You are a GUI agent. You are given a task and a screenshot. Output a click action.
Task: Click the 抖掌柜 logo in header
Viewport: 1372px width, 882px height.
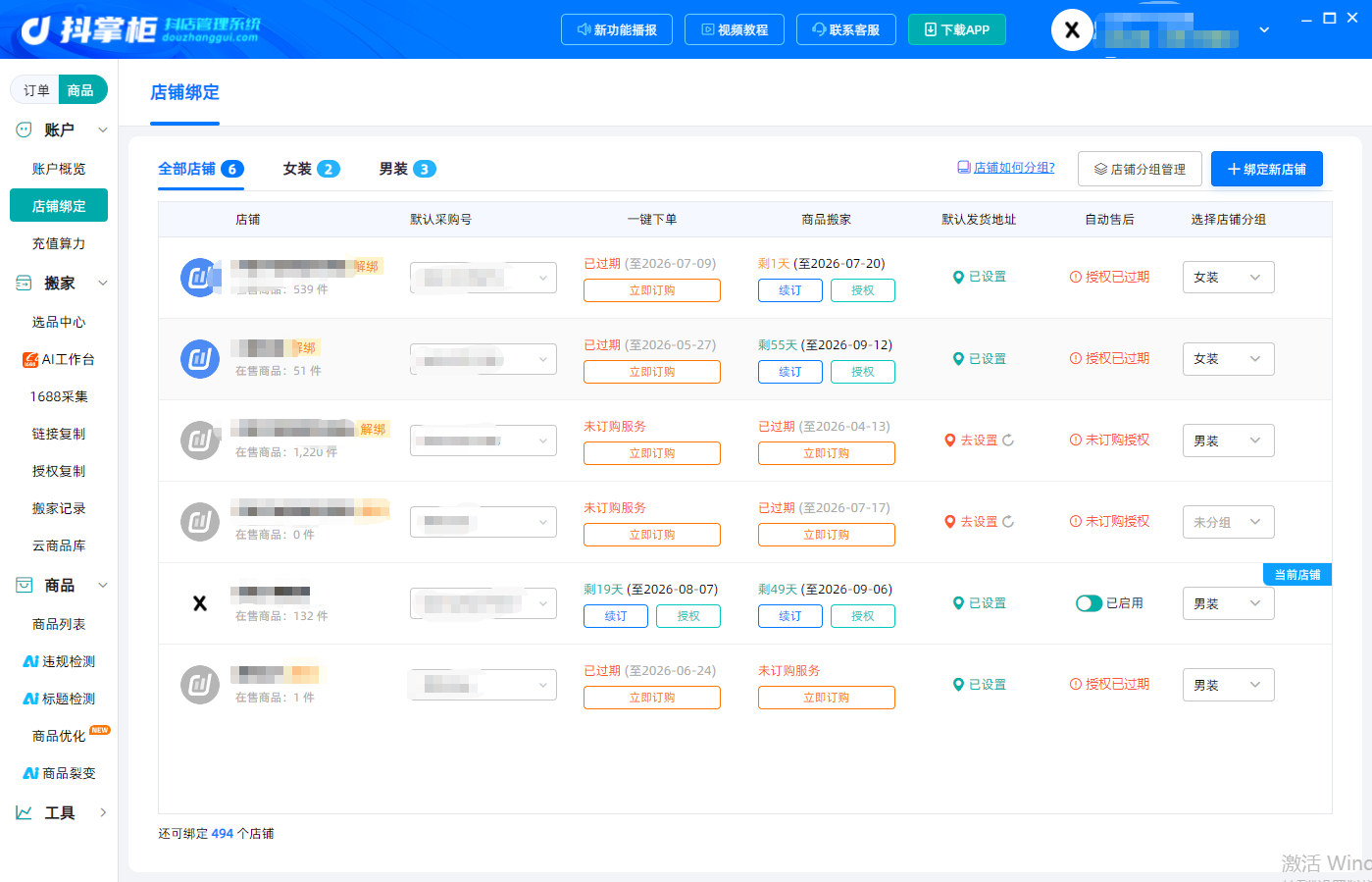140,29
